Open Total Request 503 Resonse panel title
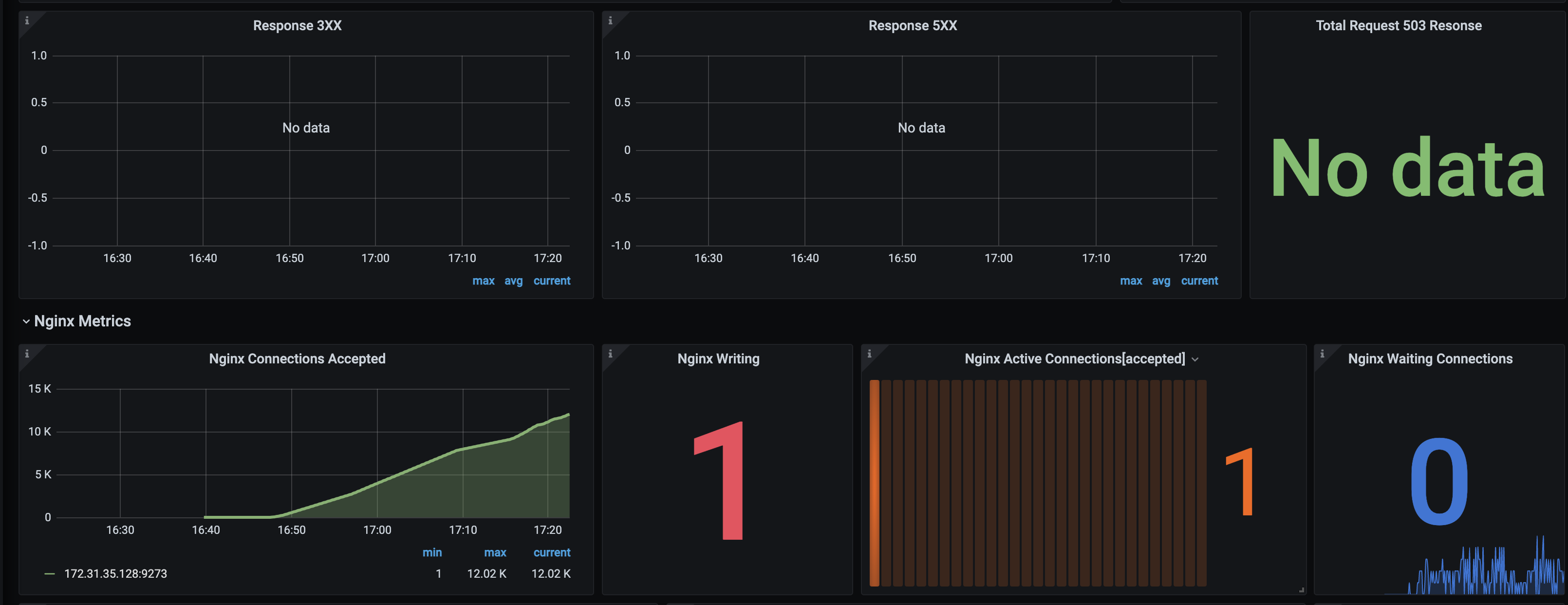 point(1398,25)
